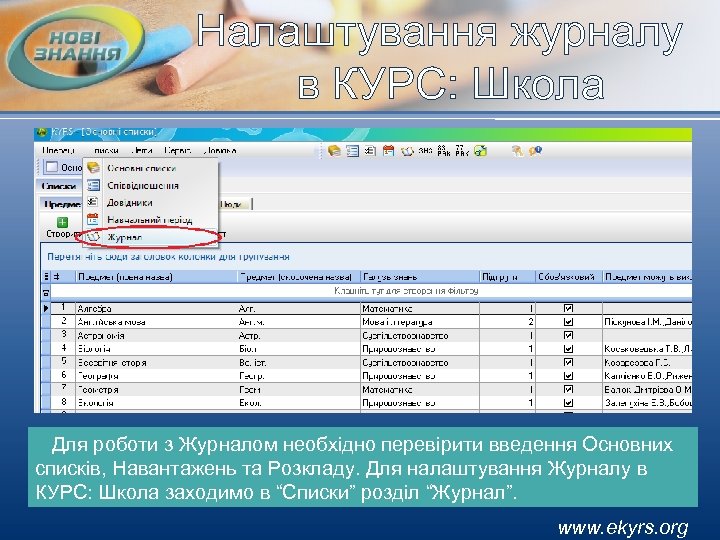Select the Геометрія subject cell
The image size is (720, 540).
pyautogui.click(x=156, y=390)
